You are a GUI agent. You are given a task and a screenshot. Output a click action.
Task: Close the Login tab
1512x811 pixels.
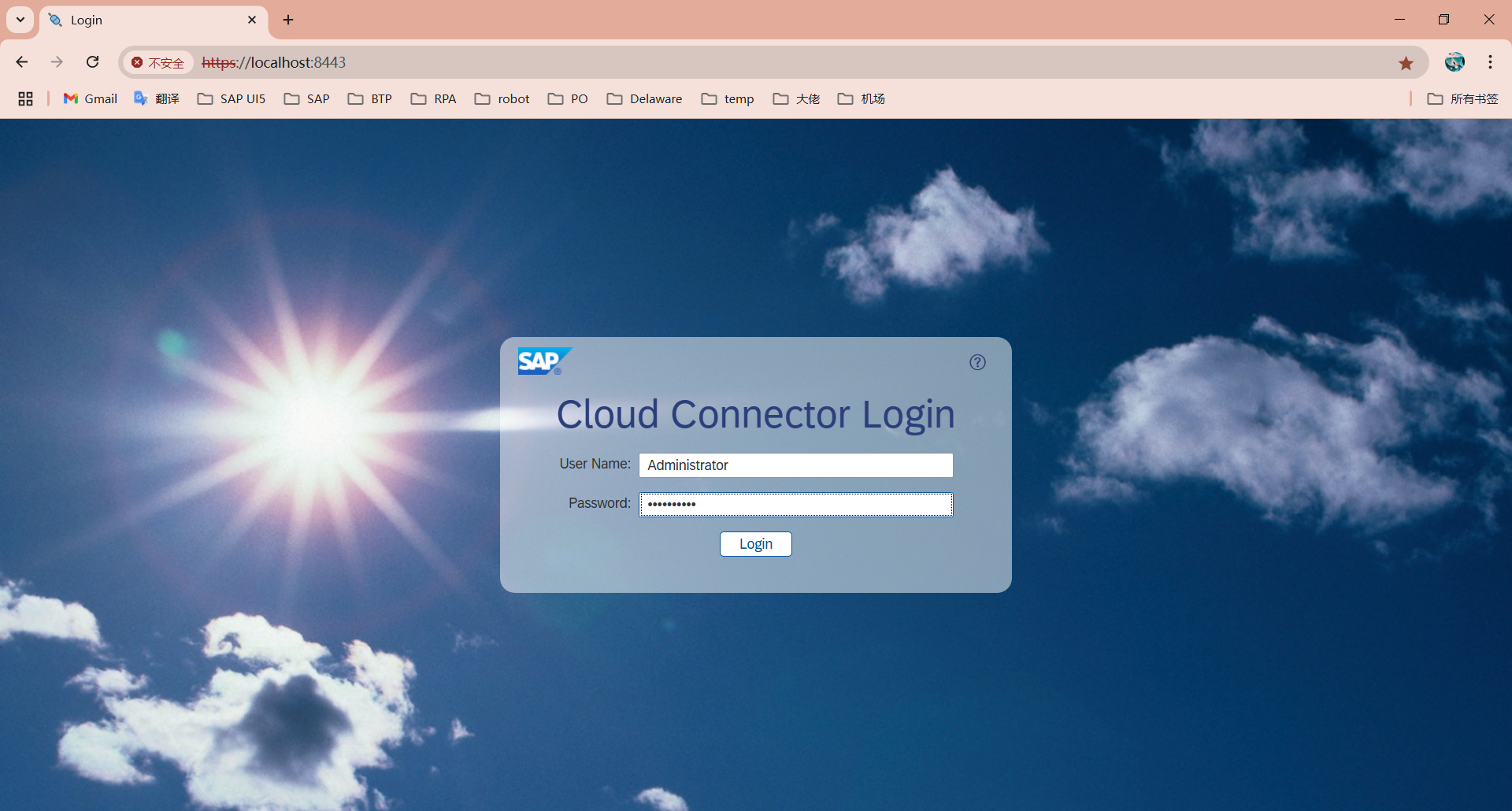click(x=252, y=20)
